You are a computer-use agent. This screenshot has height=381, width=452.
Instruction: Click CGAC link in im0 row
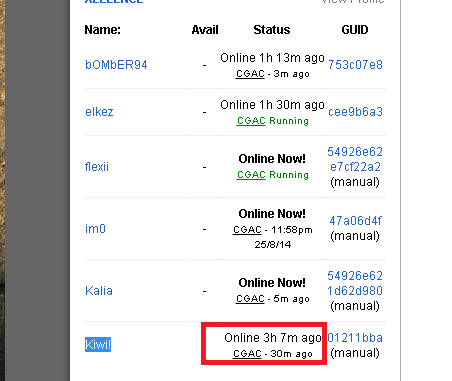tap(247, 230)
